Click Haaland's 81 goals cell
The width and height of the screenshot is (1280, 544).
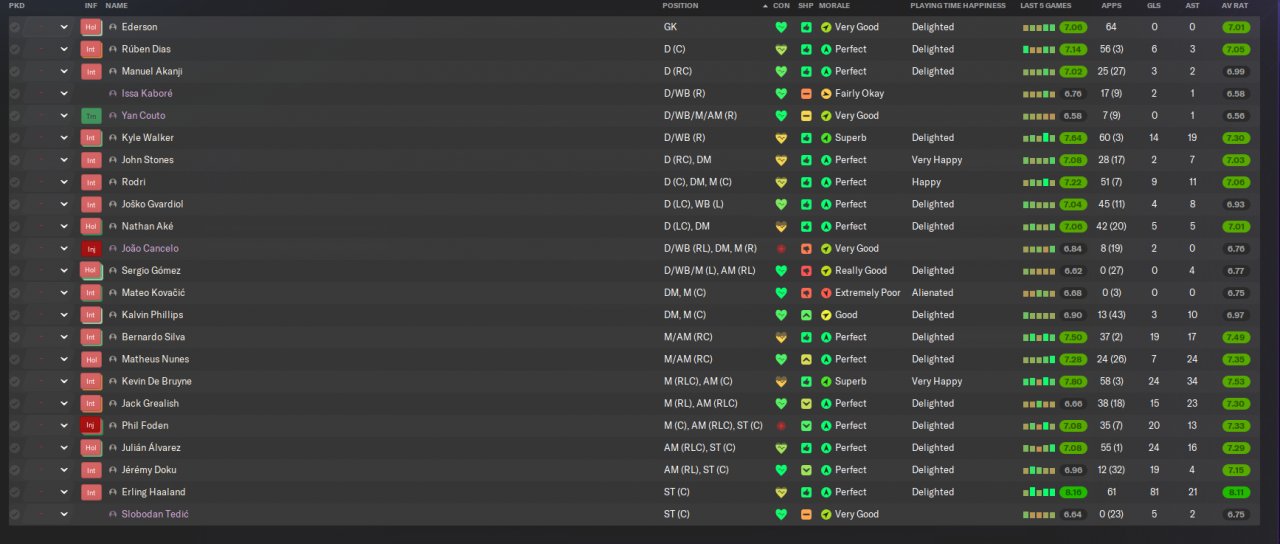1154,493
